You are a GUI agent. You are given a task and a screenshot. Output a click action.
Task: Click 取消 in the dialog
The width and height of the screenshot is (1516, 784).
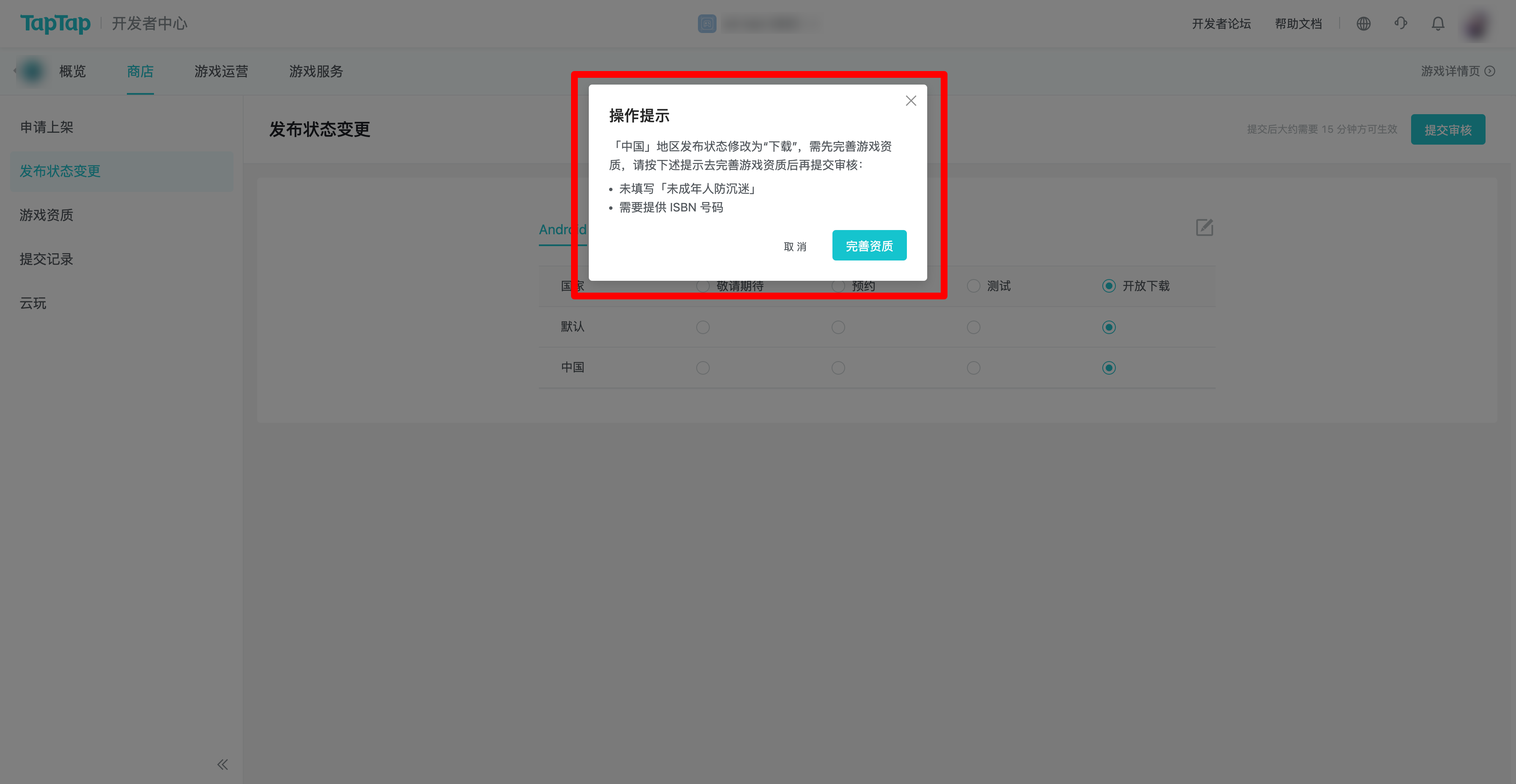[x=794, y=247]
